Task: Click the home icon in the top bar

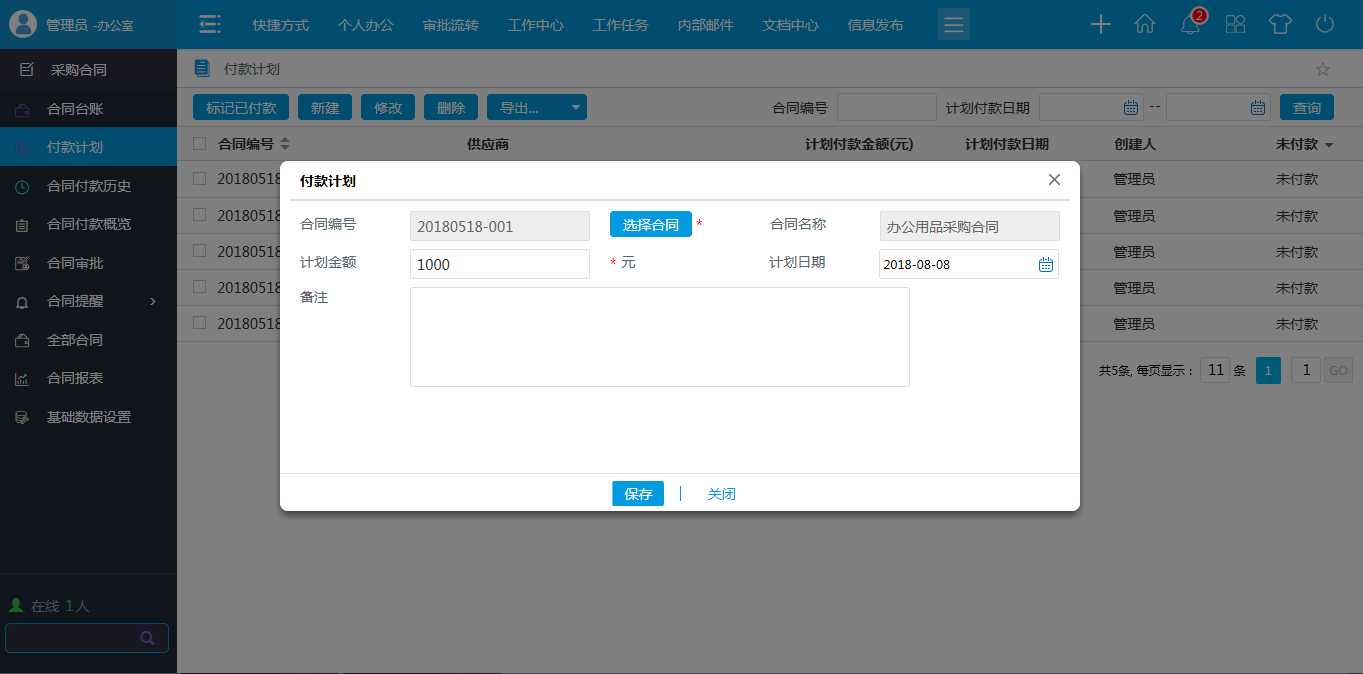Action: tap(1144, 24)
